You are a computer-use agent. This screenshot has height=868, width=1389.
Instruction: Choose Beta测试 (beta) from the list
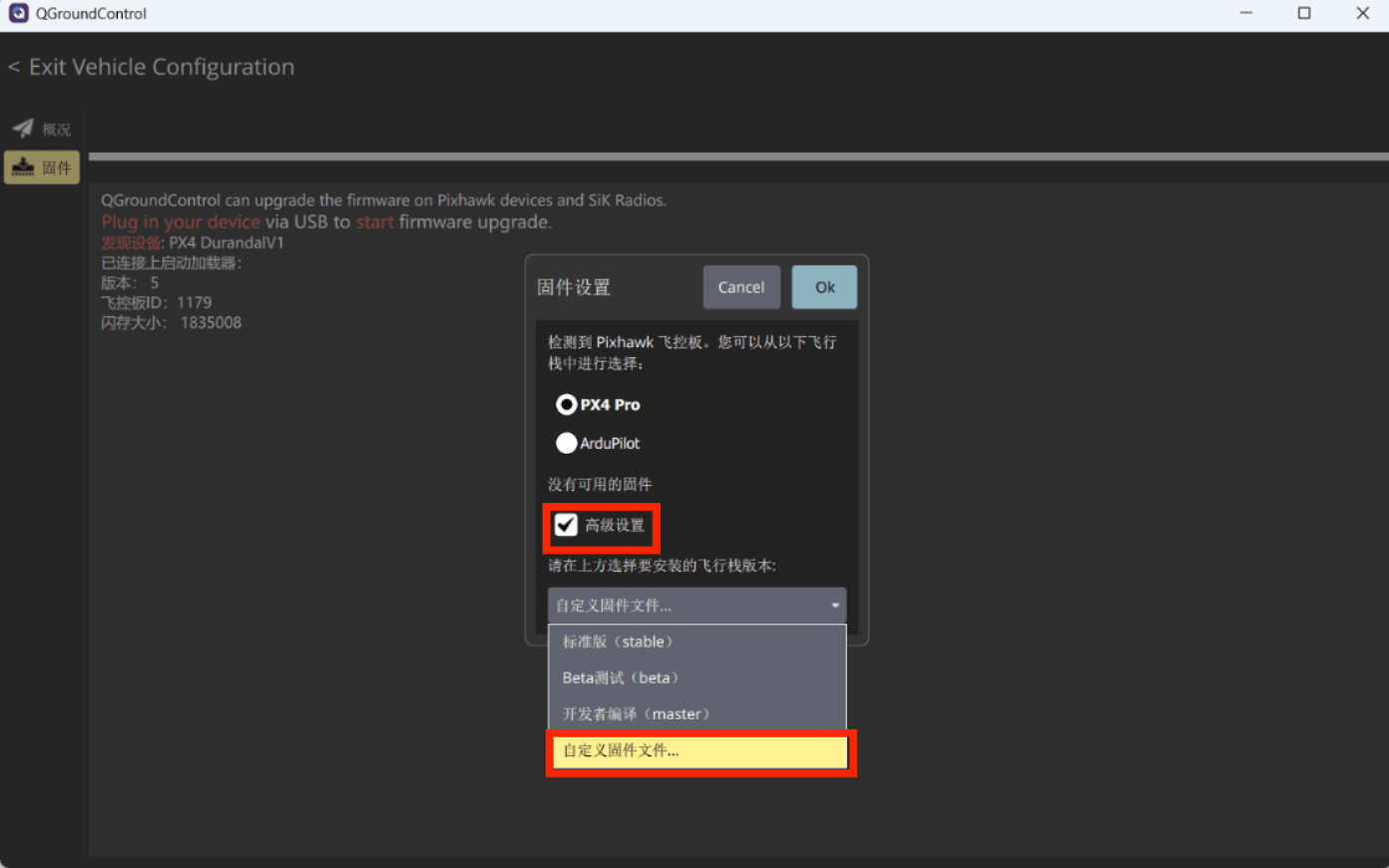tap(697, 677)
